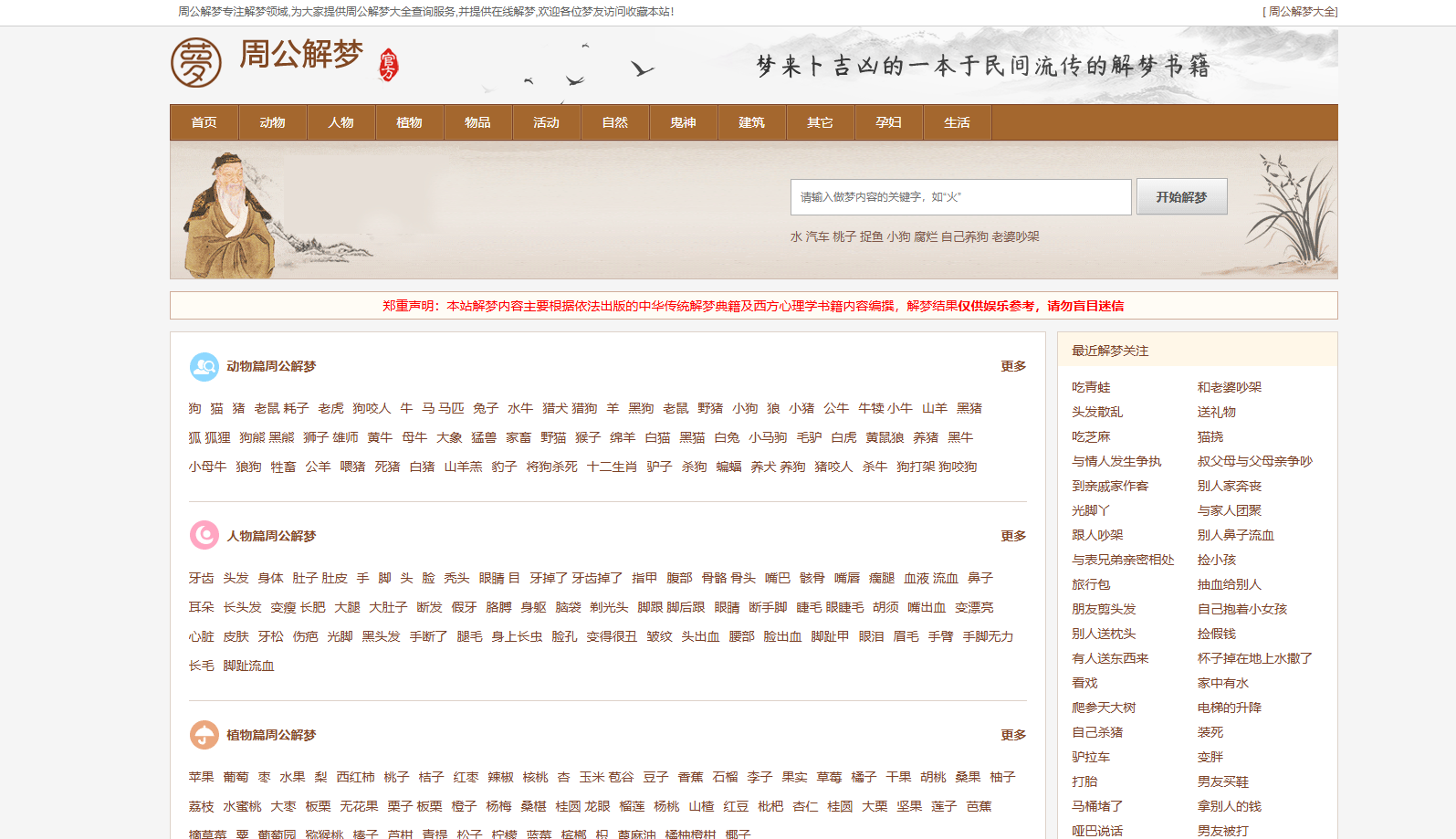The image size is (1456, 839).
Task: Open 旅行包 in recent dreams list
Action: tap(1091, 584)
